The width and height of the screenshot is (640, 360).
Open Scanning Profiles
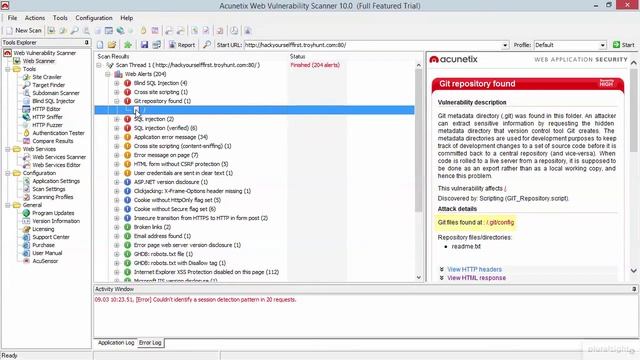click(53, 197)
